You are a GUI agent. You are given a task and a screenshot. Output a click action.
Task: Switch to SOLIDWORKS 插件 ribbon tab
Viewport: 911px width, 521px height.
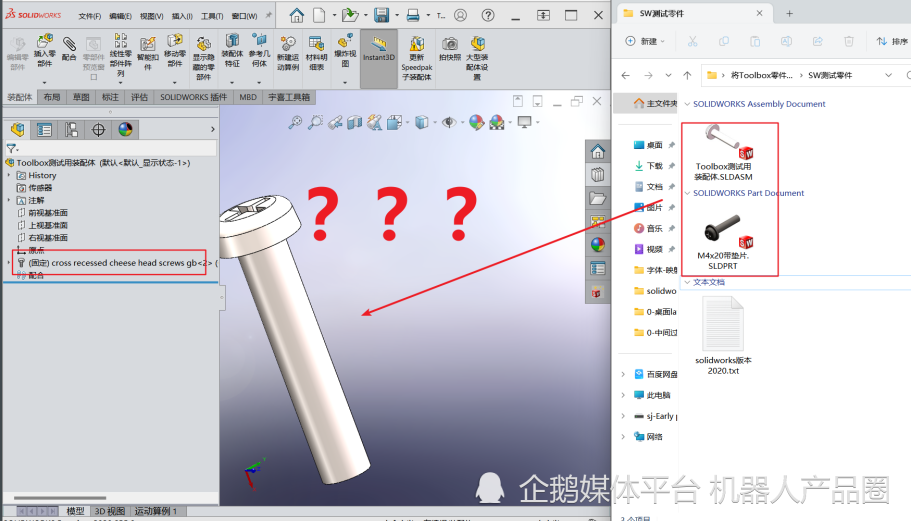tap(193, 97)
